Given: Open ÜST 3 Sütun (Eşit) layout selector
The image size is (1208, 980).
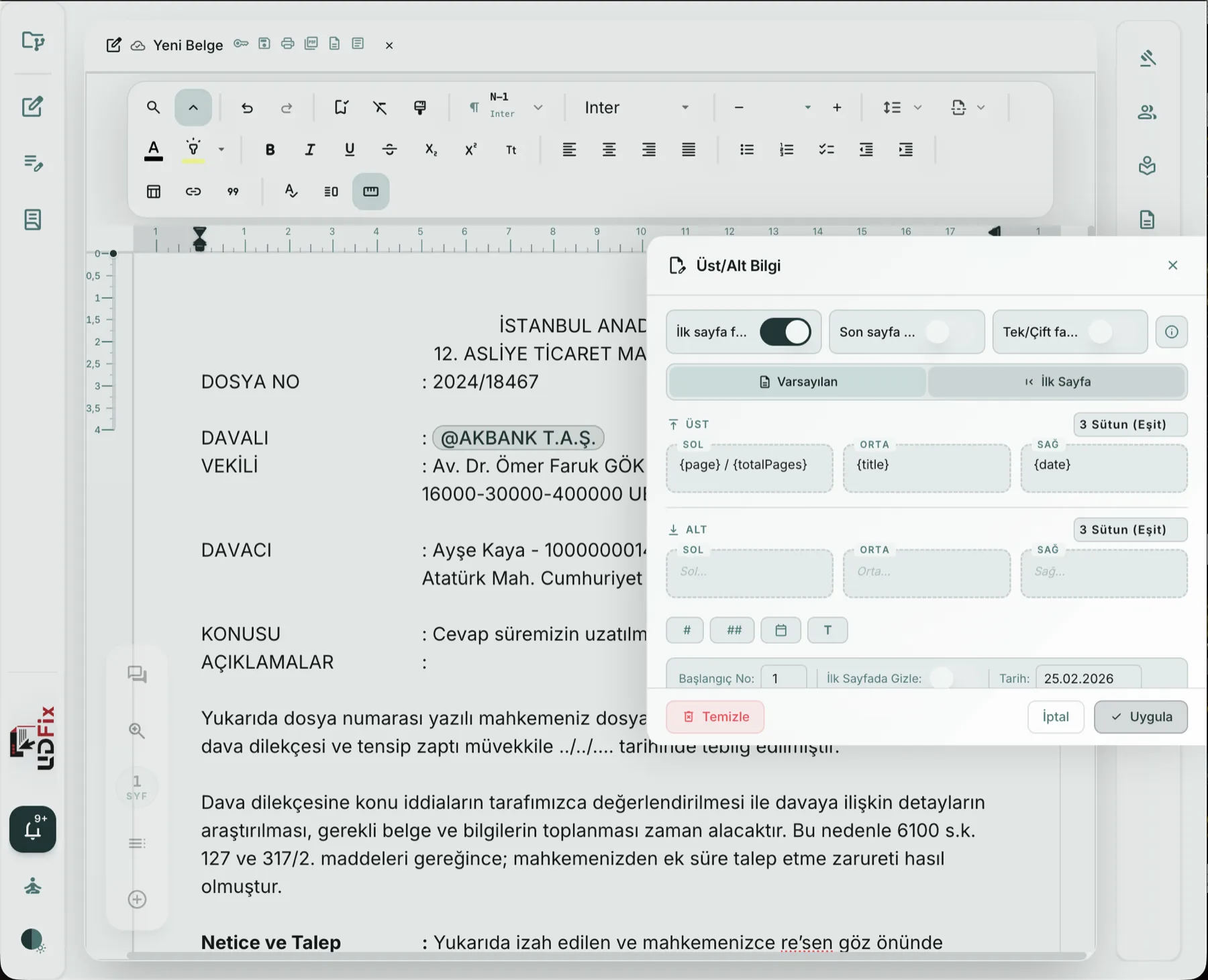Looking at the screenshot, I should [x=1130, y=424].
